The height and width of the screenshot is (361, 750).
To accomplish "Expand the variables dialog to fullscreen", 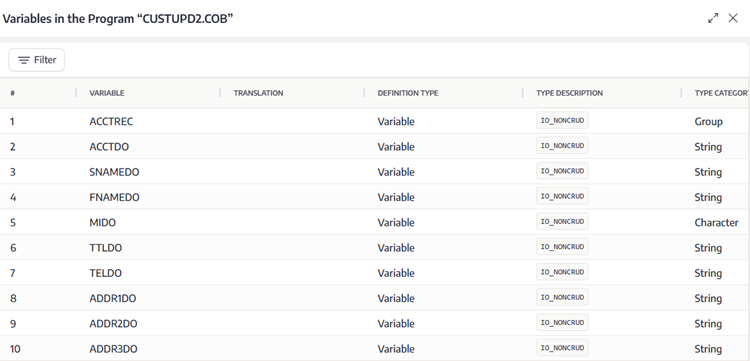I will [713, 19].
